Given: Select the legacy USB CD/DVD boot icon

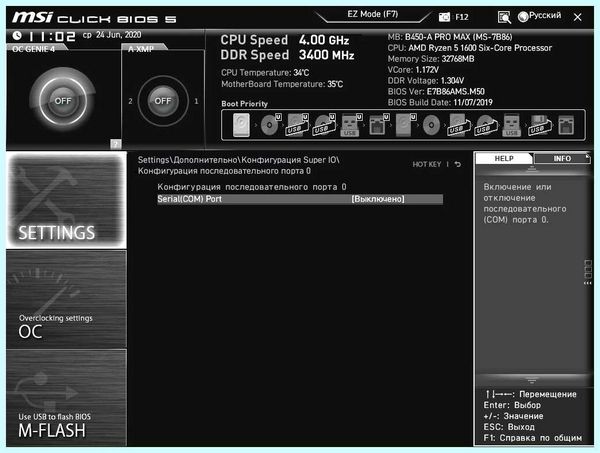Looking at the screenshot, I should [486, 125].
